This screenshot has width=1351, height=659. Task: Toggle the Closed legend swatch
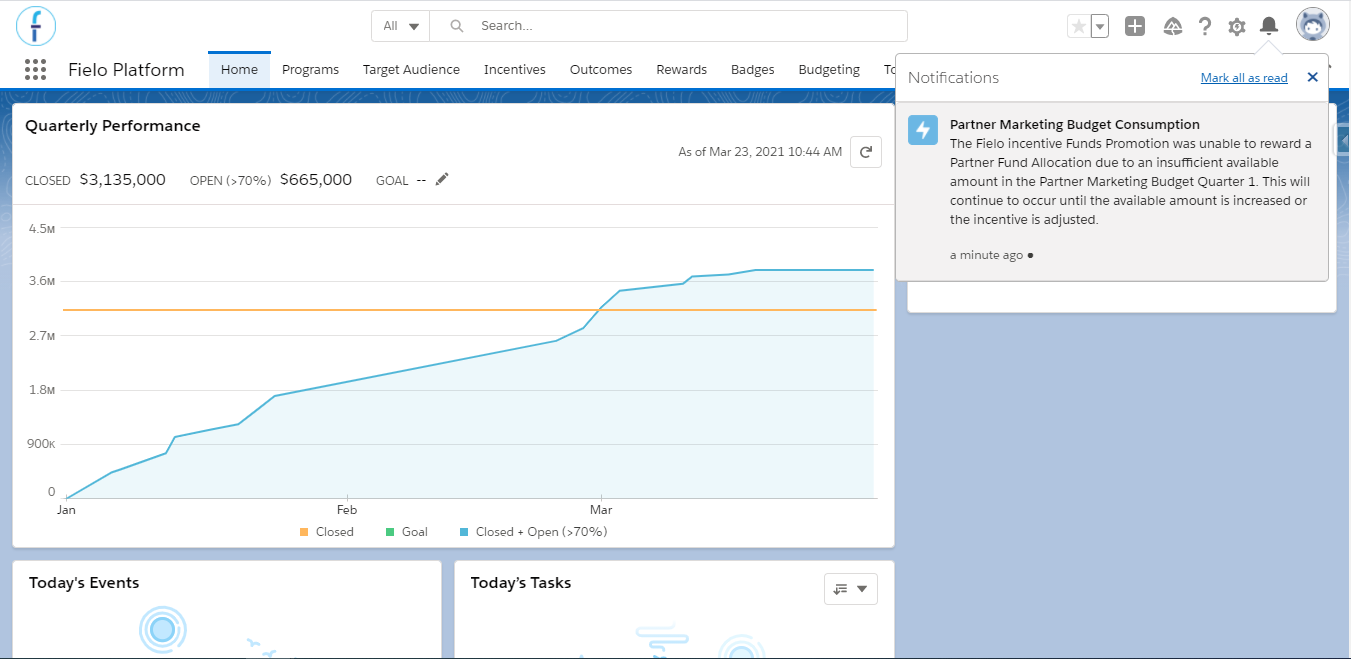[304, 532]
